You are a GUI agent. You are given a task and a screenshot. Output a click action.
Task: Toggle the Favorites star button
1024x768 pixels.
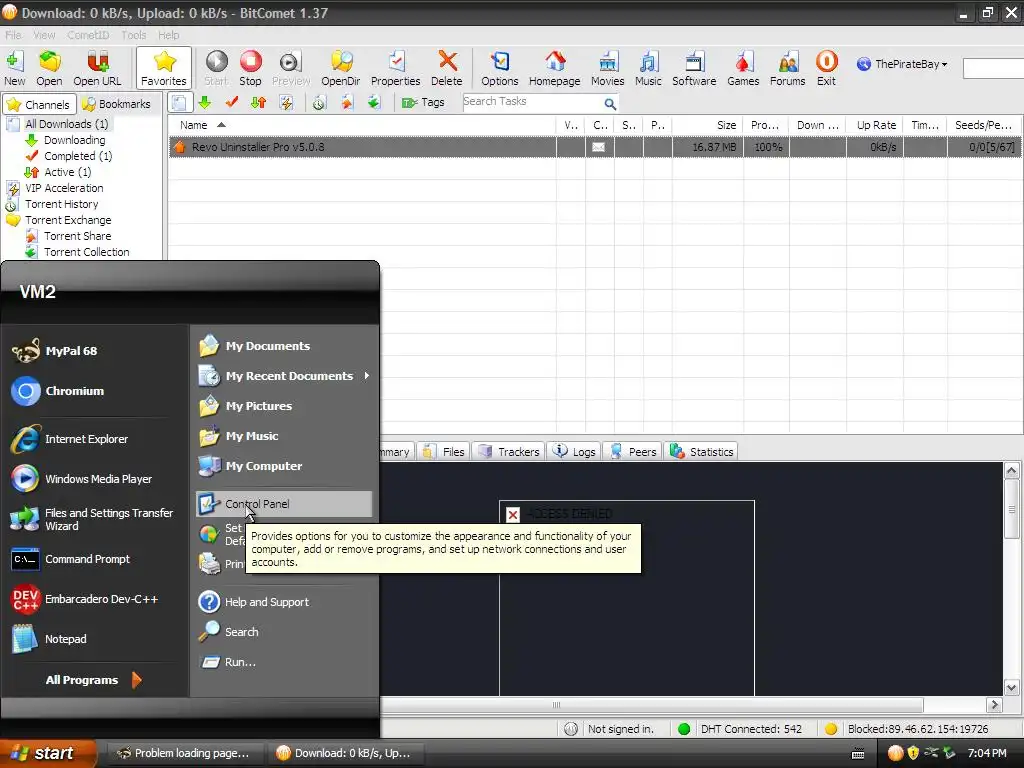coord(163,68)
